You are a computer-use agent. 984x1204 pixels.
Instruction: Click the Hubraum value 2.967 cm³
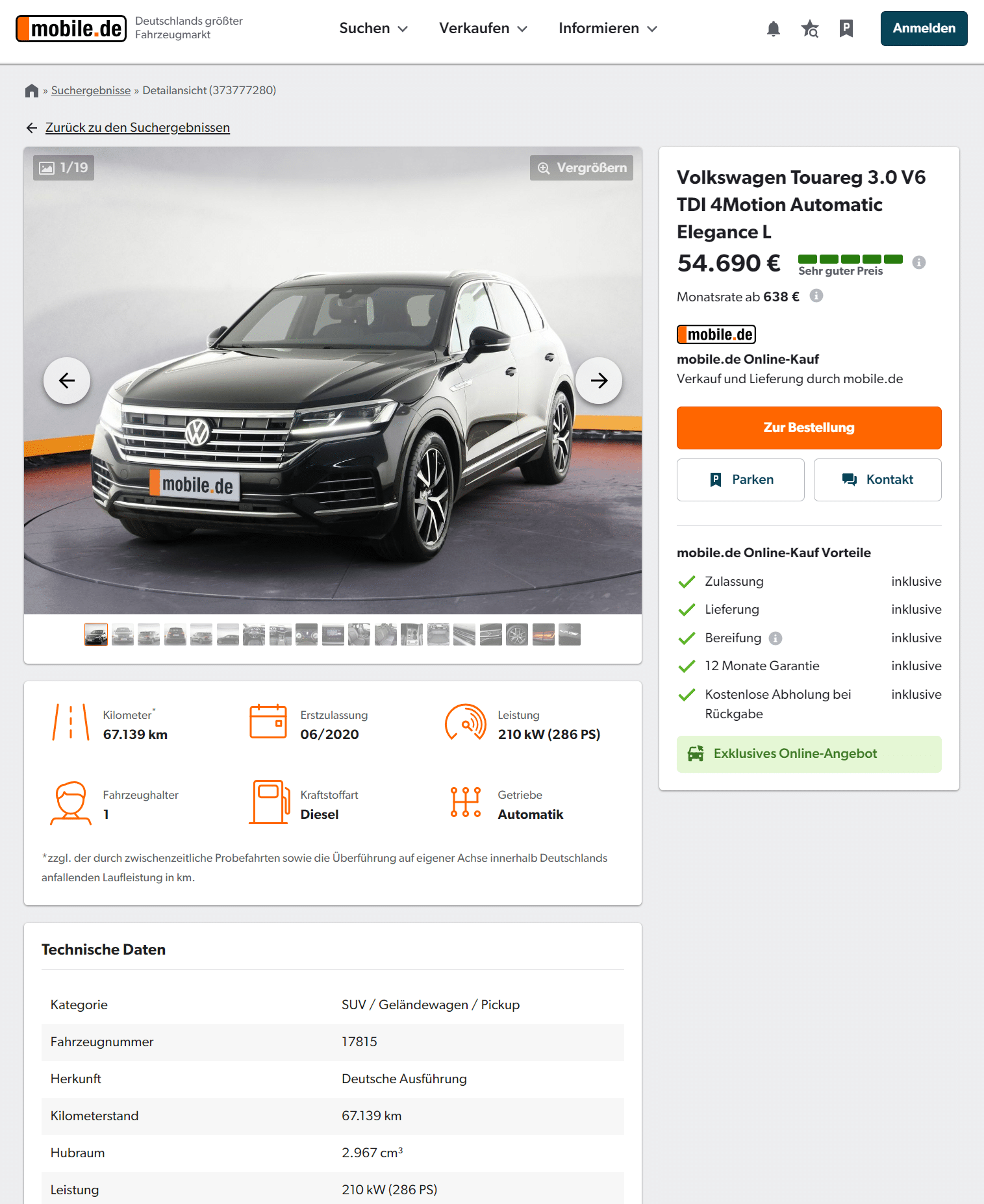(x=372, y=1153)
